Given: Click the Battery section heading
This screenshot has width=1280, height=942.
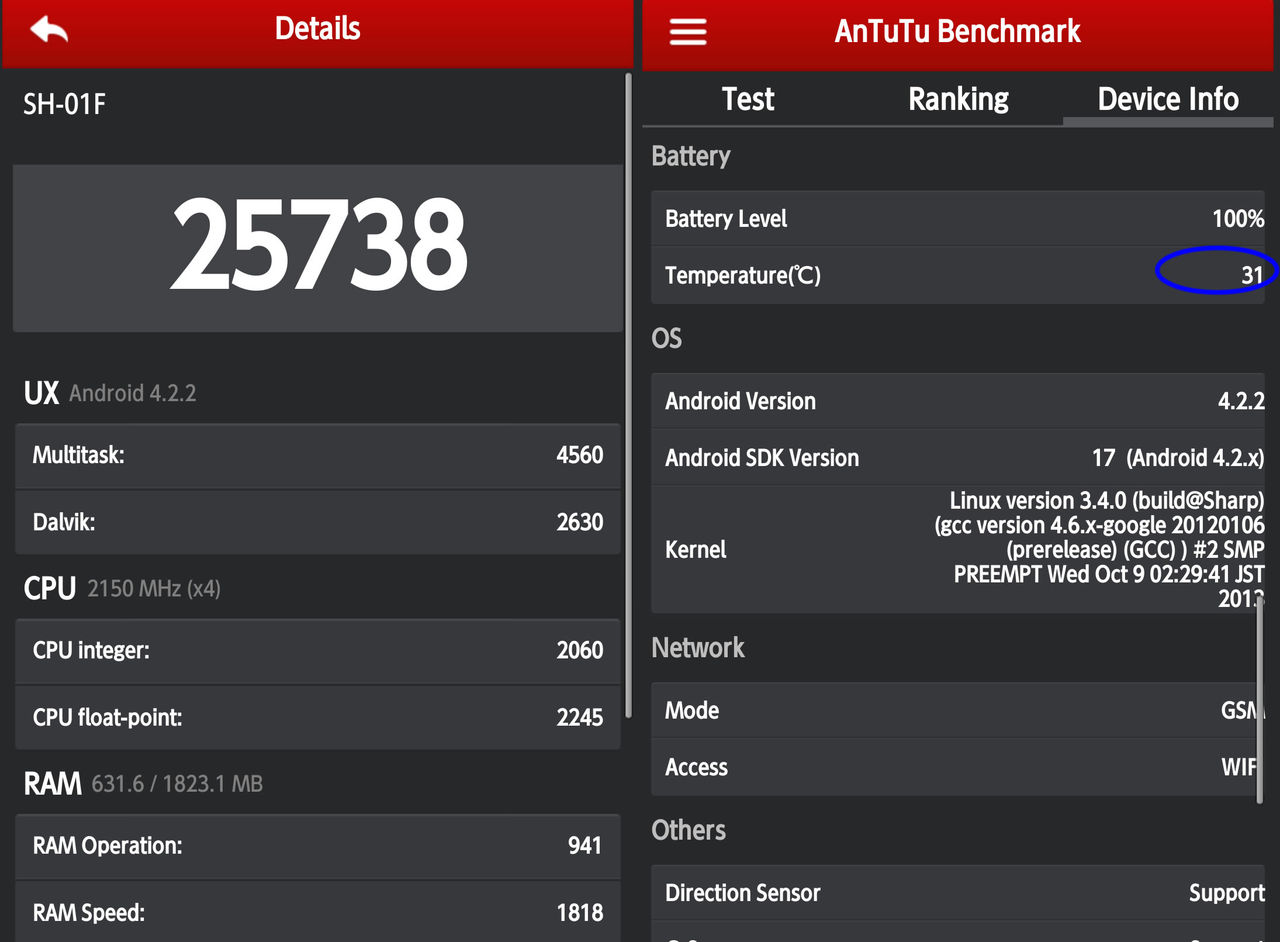Looking at the screenshot, I should click(691, 156).
